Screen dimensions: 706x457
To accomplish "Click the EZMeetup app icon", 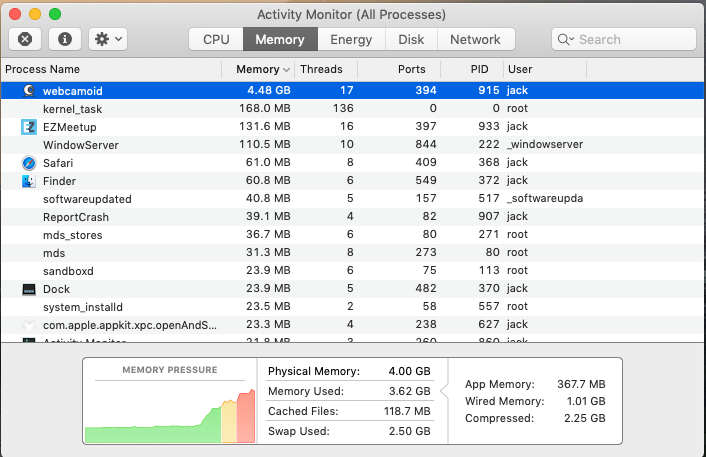I will 29,127.
